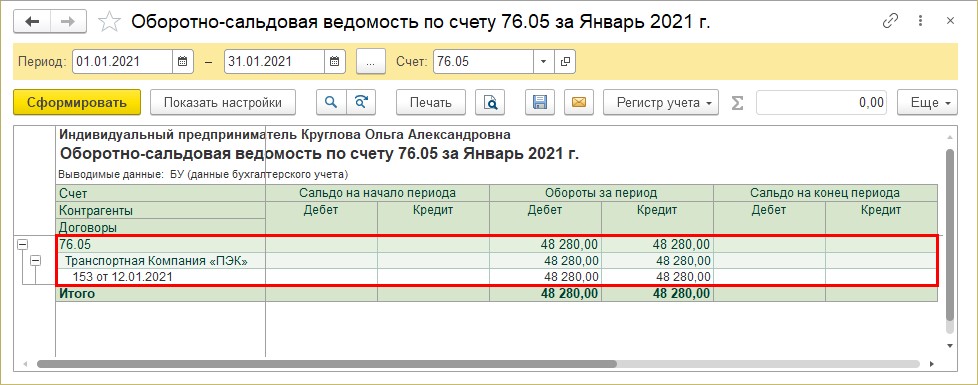Viewport: 978px width, 385px height.
Task: Click the sum field showing 0,00
Action: click(822, 102)
